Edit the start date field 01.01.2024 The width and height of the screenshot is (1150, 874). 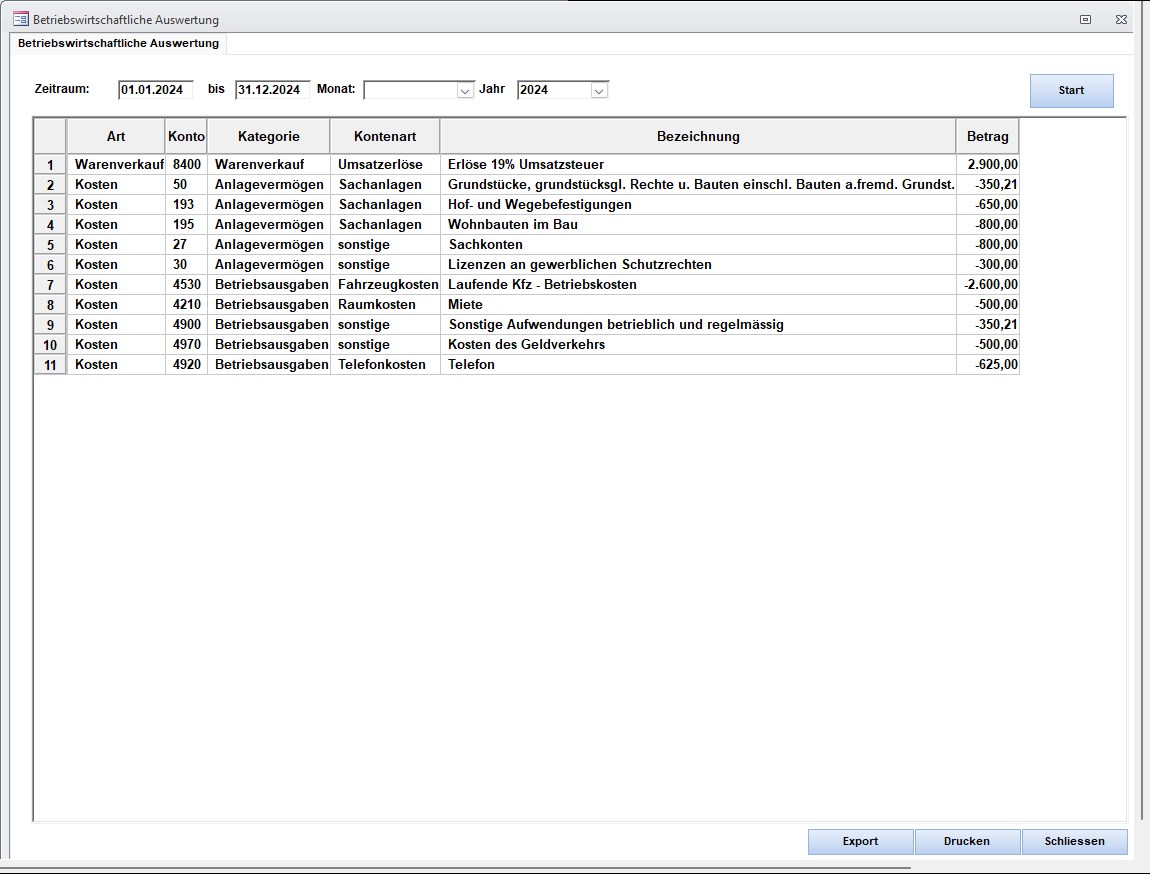(155, 90)
